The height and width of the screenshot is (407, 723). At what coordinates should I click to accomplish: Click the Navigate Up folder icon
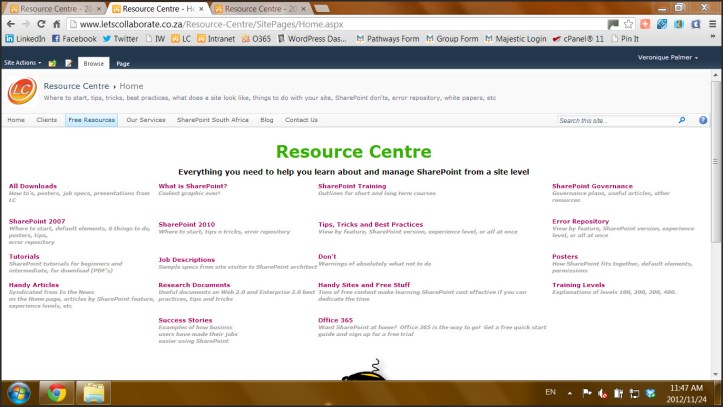[x=52, y=62]
